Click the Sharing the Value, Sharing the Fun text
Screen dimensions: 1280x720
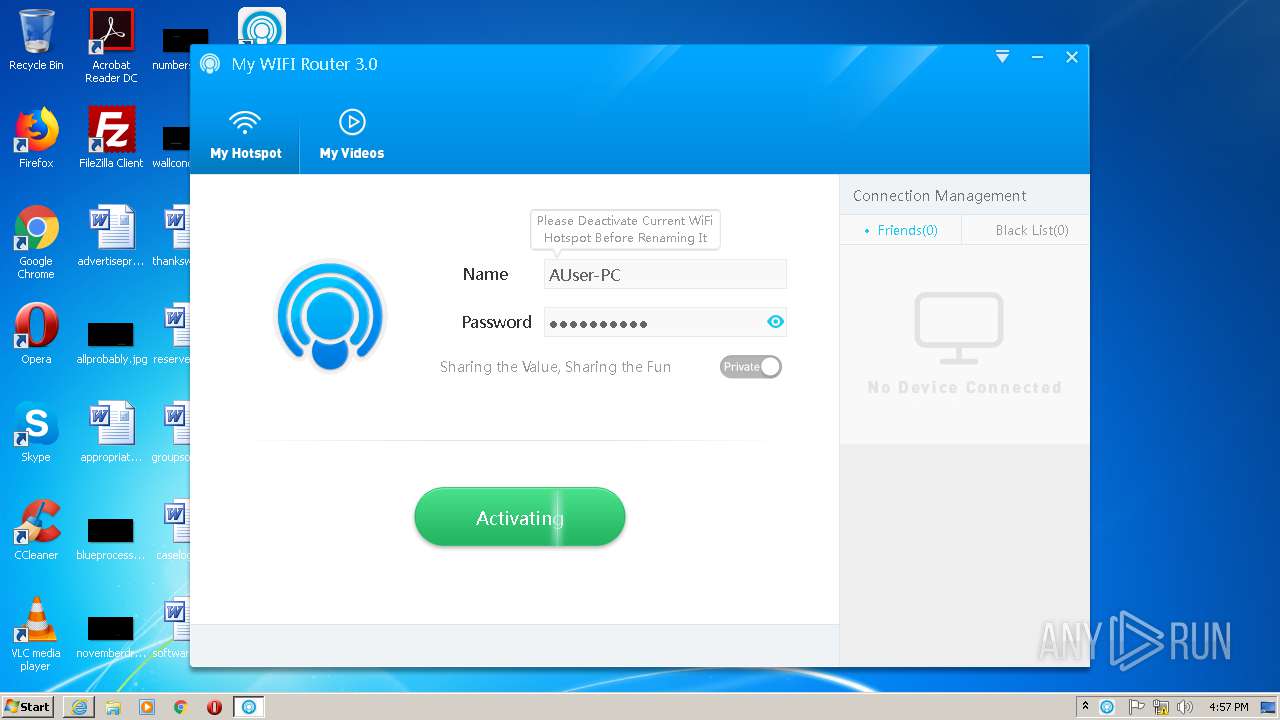tap(555, 367)
